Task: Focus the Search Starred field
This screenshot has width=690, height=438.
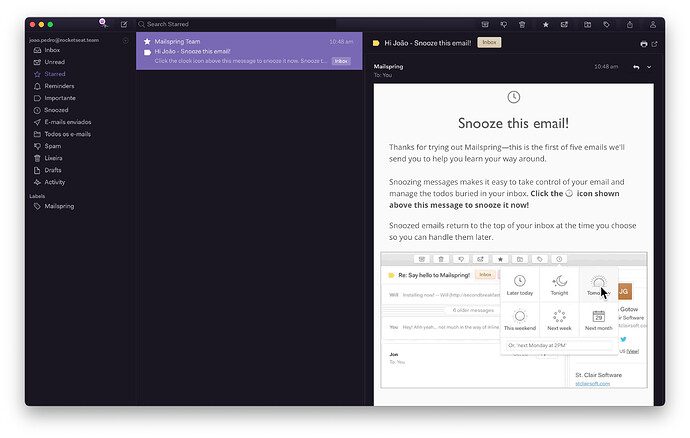Action: 236,24
